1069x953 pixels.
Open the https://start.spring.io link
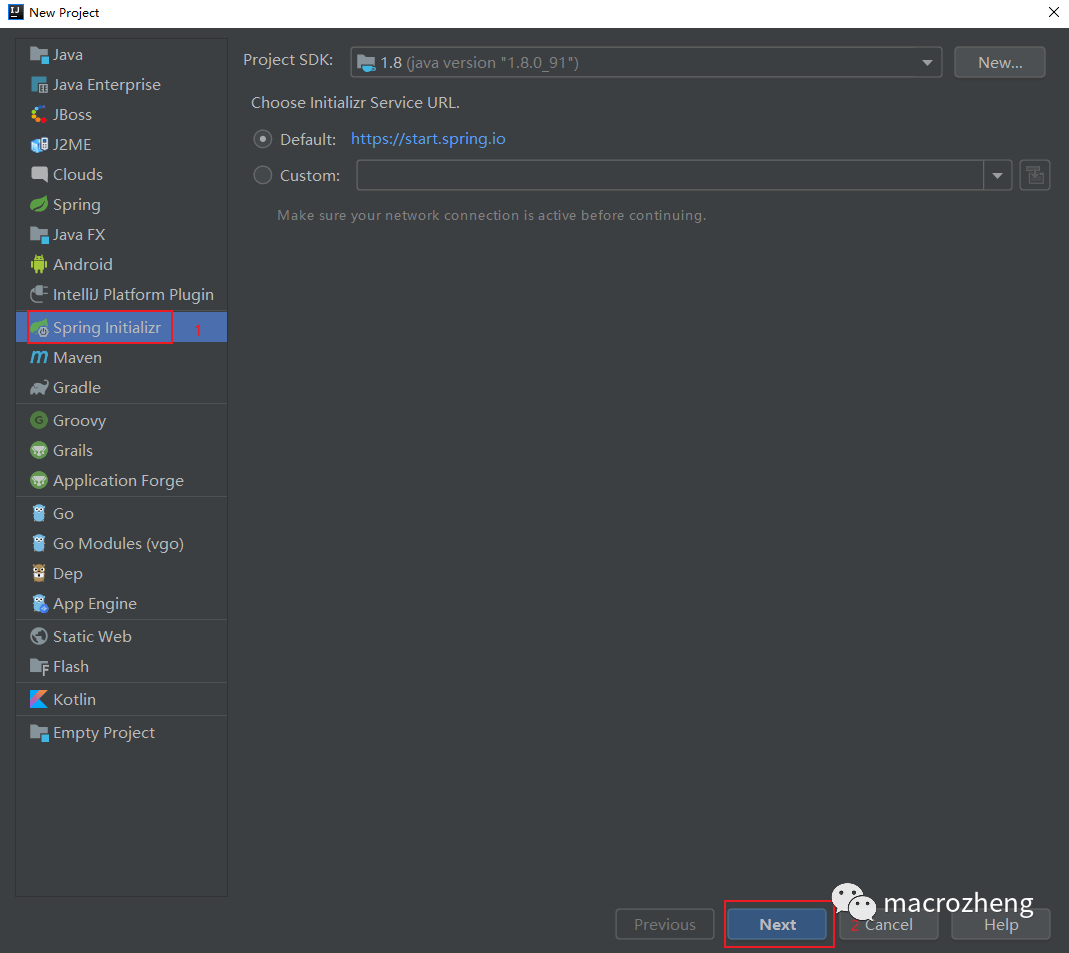(x=428, y=139)
